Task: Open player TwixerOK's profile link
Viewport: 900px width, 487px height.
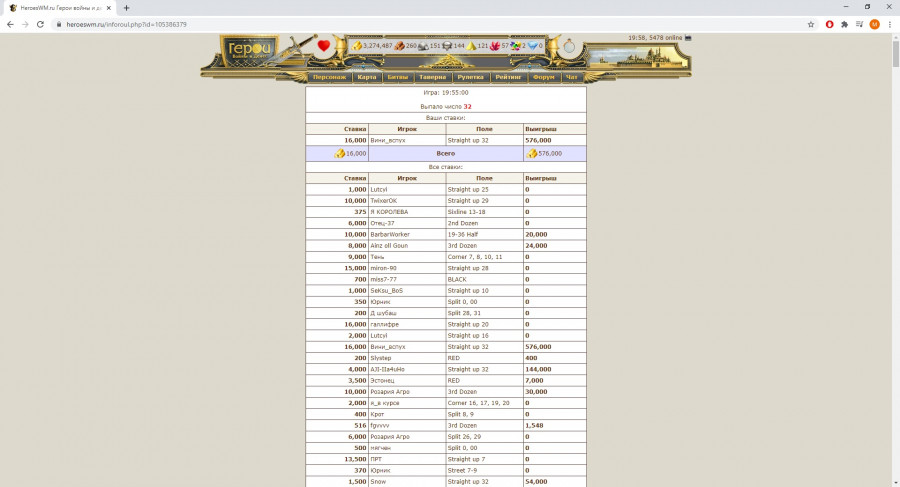Action: tap(384, 200)
